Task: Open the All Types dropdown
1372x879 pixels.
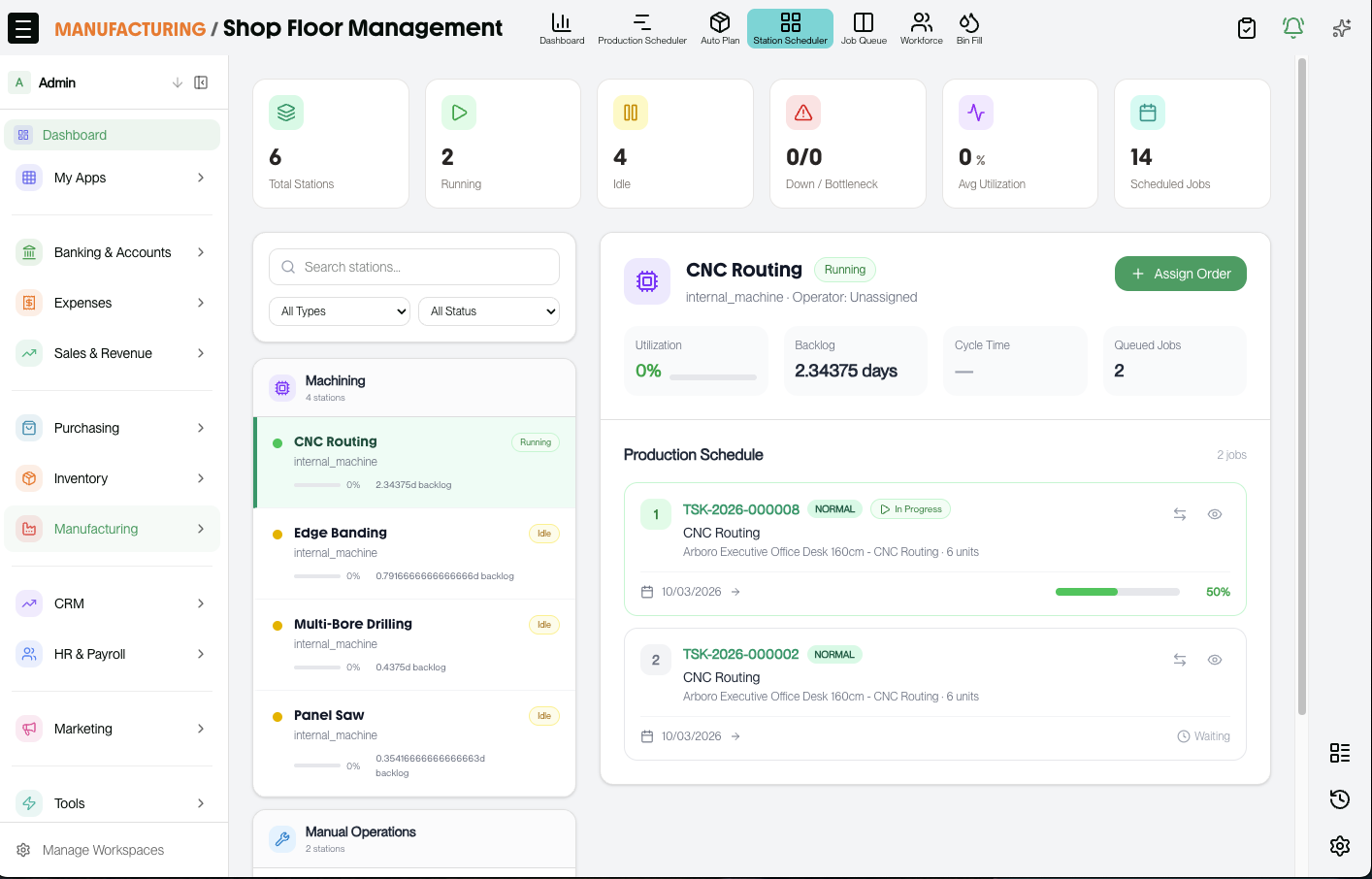Action: [340, 311]
